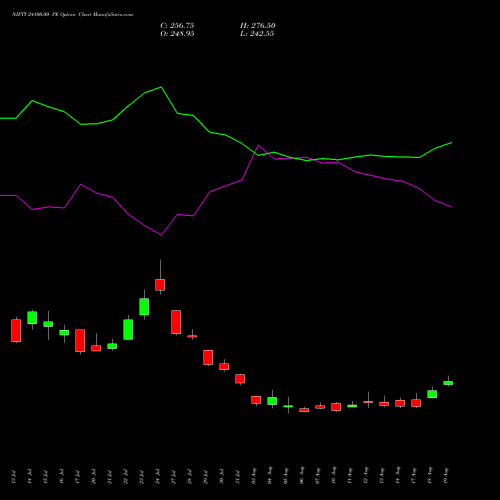Click the 19 Aug date label
The image size is (500, 500).
pos(446,476)
